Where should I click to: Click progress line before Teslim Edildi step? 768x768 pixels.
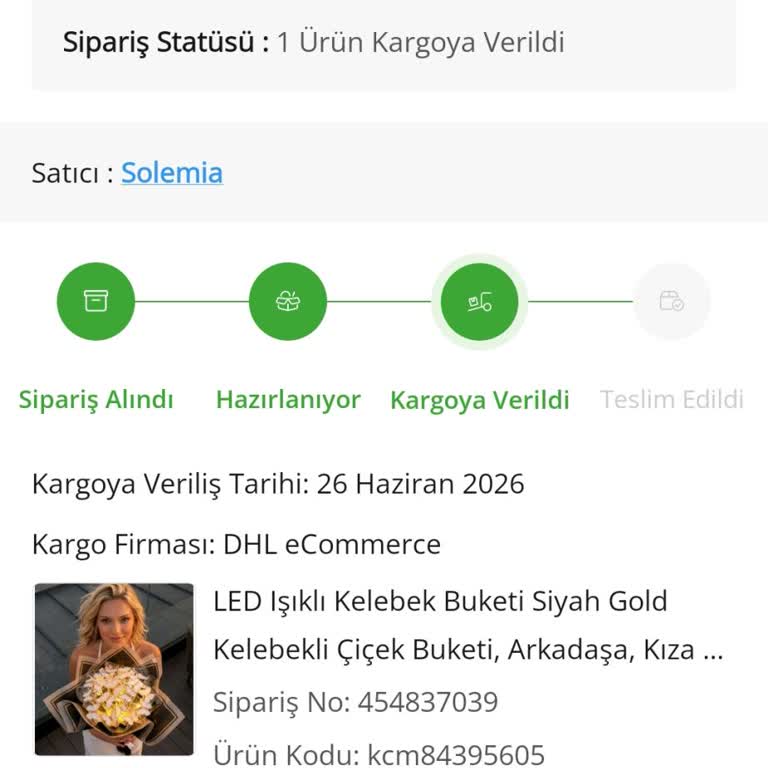click(x=580, y=301)
